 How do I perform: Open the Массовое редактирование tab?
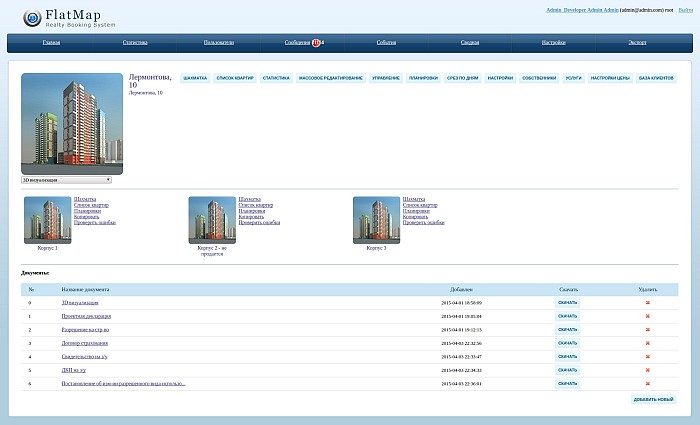(x=330, y=77)
